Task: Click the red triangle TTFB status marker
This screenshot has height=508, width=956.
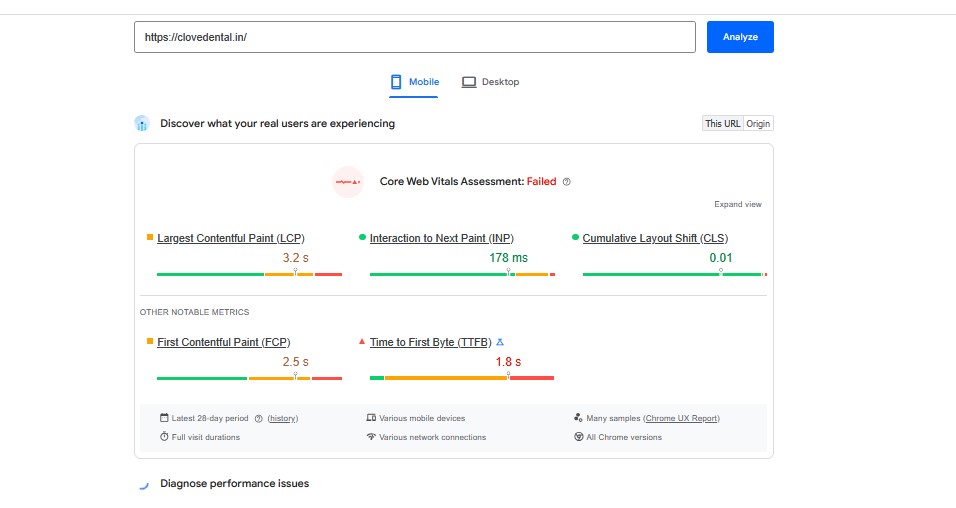Action: pos(362,341)
